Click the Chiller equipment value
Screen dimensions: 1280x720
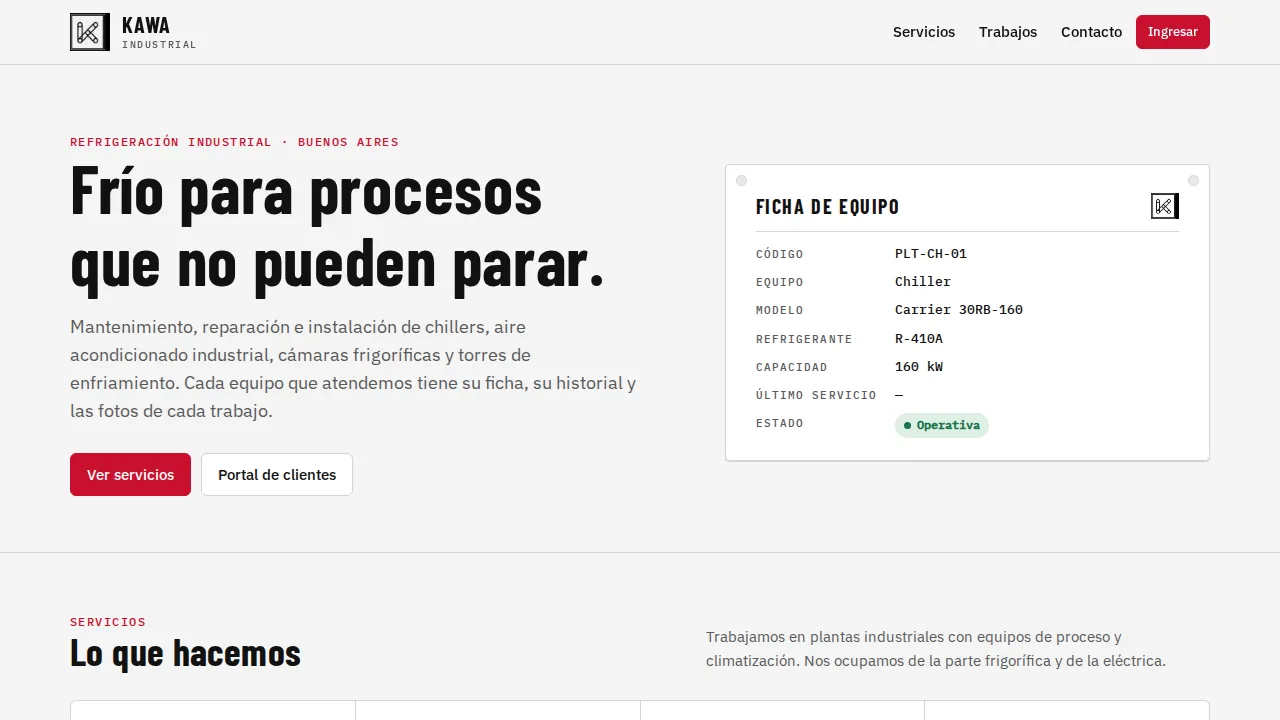(923, 282)
